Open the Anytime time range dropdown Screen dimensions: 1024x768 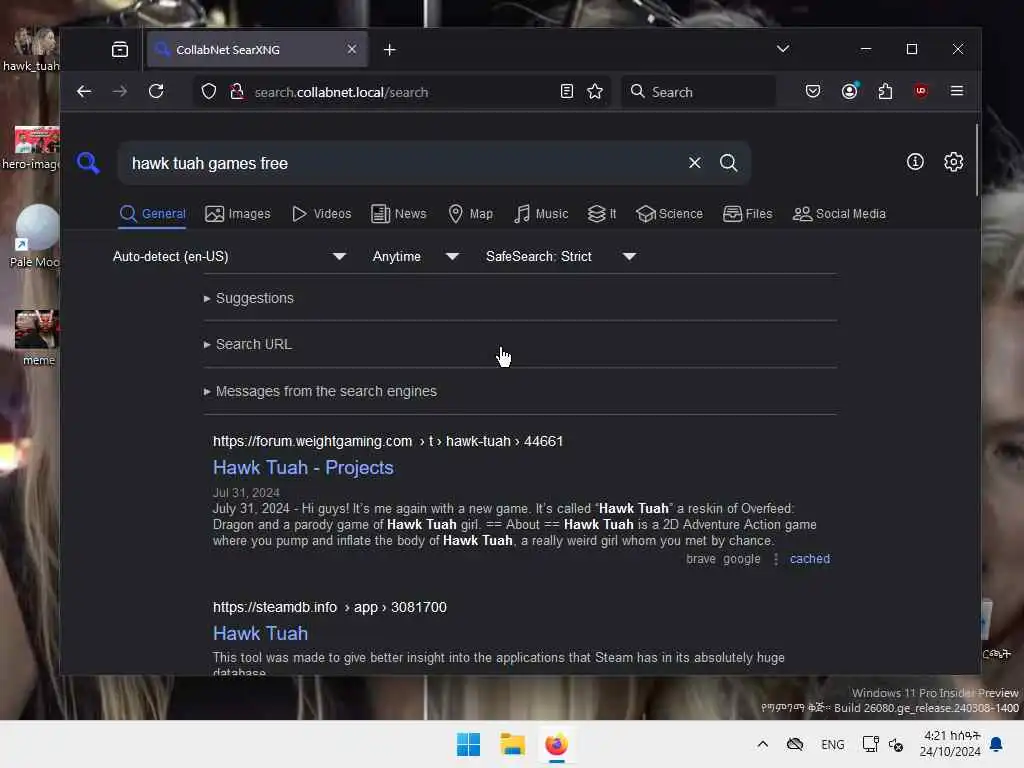415,256
